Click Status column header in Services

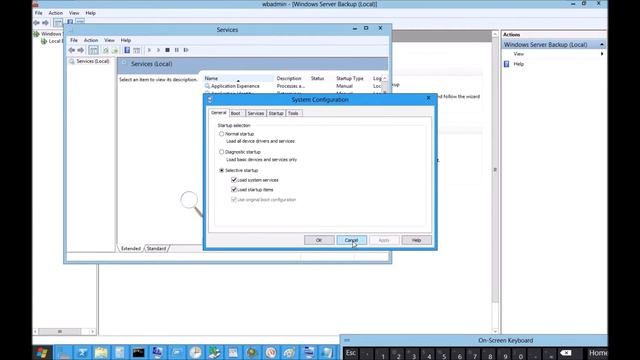point(318,78)
